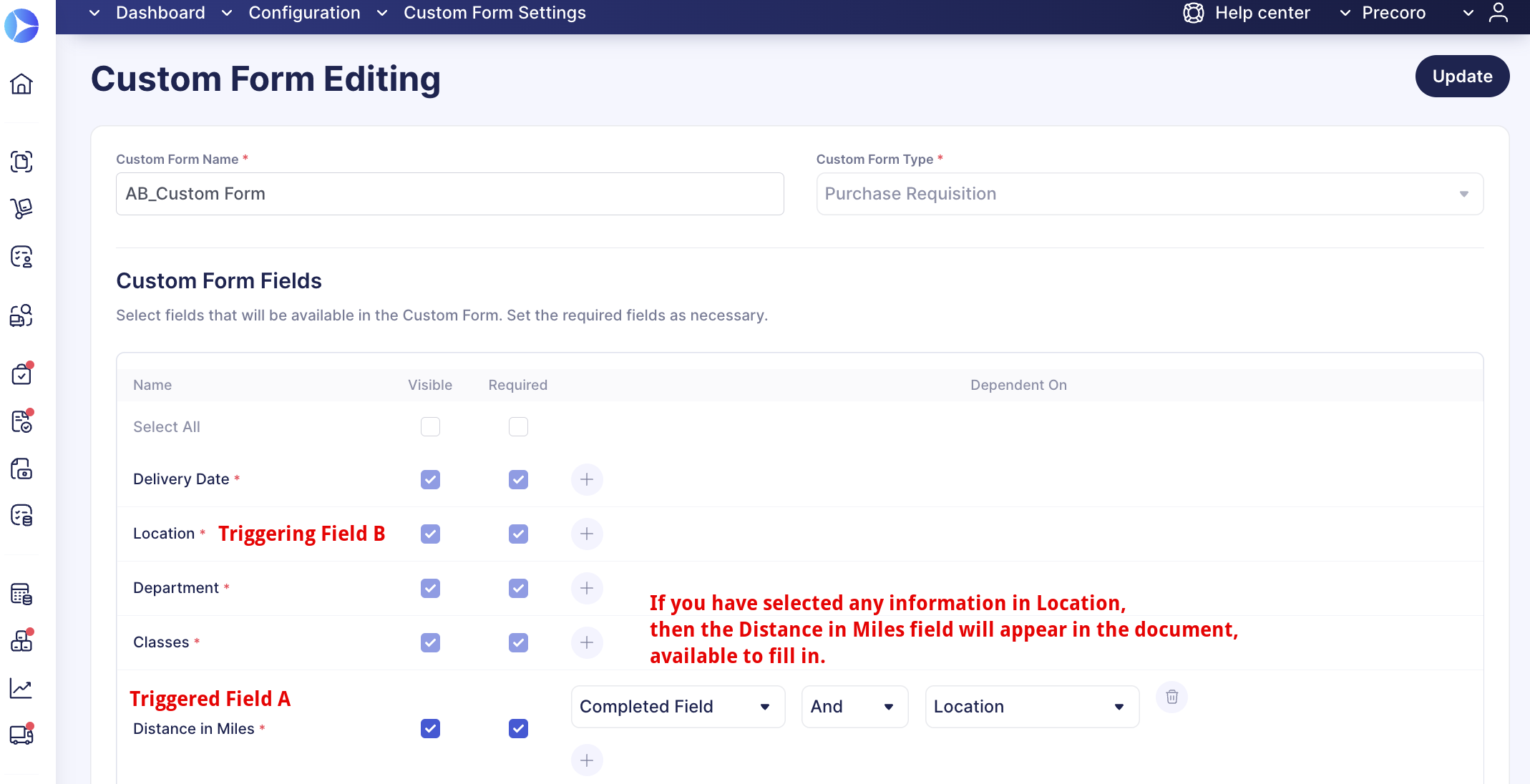This screenshot has height=784, width=1530.
Task: Click the Name column header
Action: (x=152, y=385)
